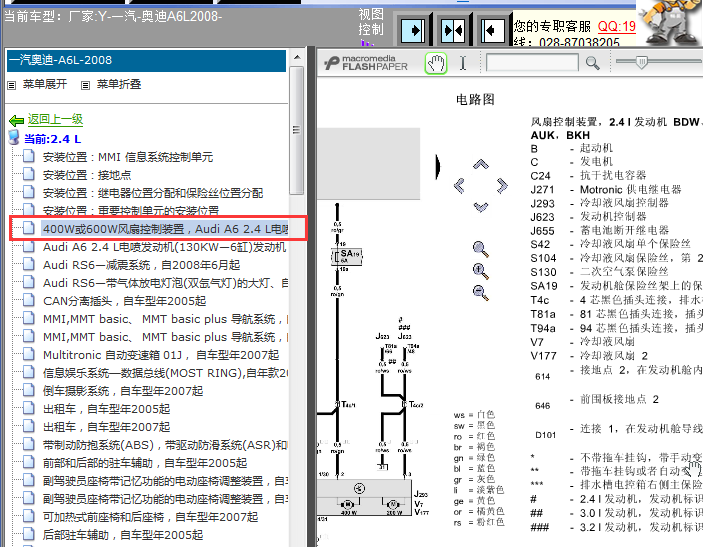This screenshot has width=703, height=547.
Task: Open Audi A6 2.4 L电喷发动机(130KW) entry
Action: click(x=165, y=247)
